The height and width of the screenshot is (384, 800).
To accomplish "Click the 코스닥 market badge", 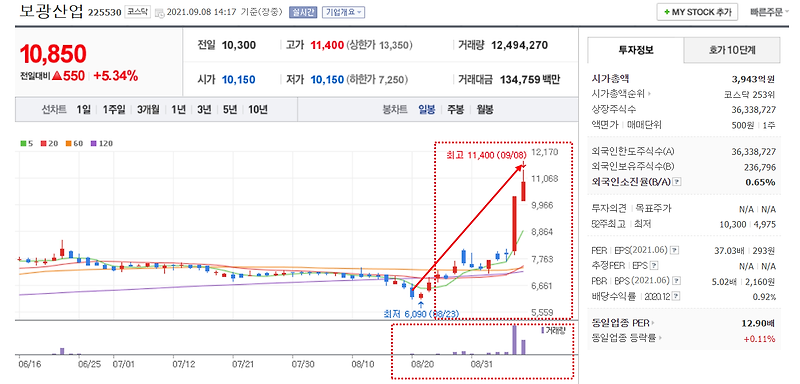I will (x=136, y=12).
